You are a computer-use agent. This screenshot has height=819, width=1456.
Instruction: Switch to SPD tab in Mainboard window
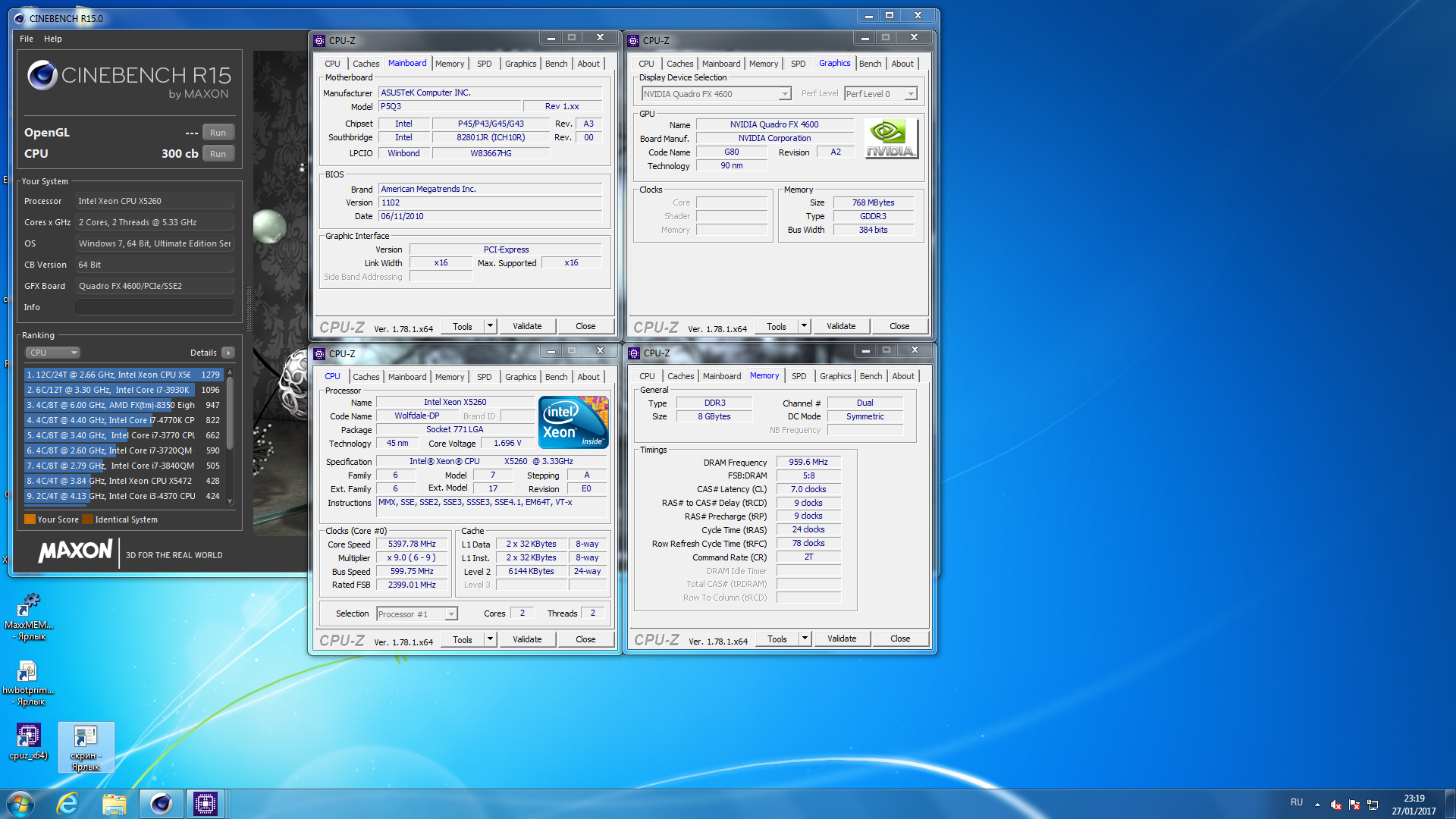point(484,64)
